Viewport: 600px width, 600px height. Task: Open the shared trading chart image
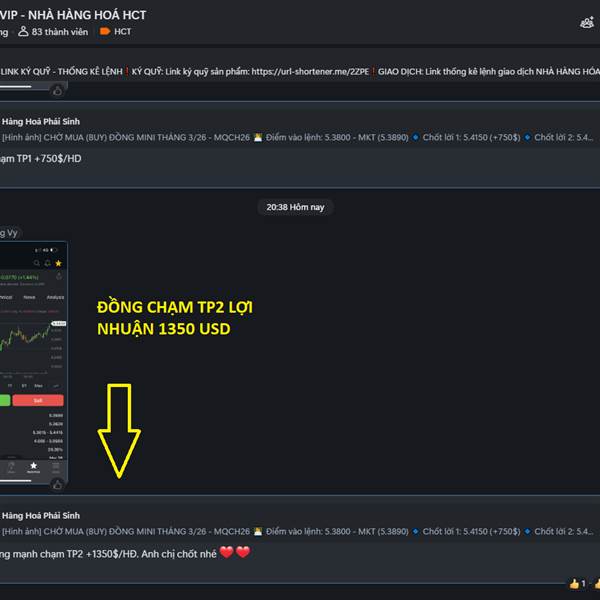click(x=34, y=362)
